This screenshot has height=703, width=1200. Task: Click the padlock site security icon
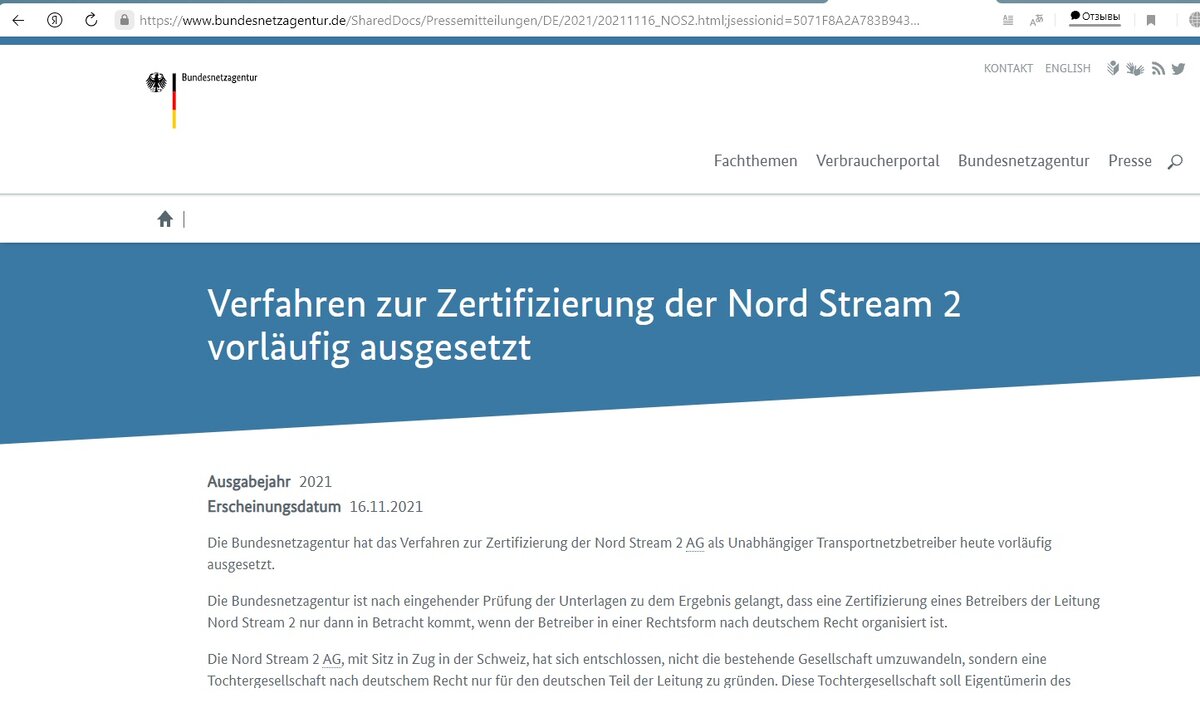[124, 19]
